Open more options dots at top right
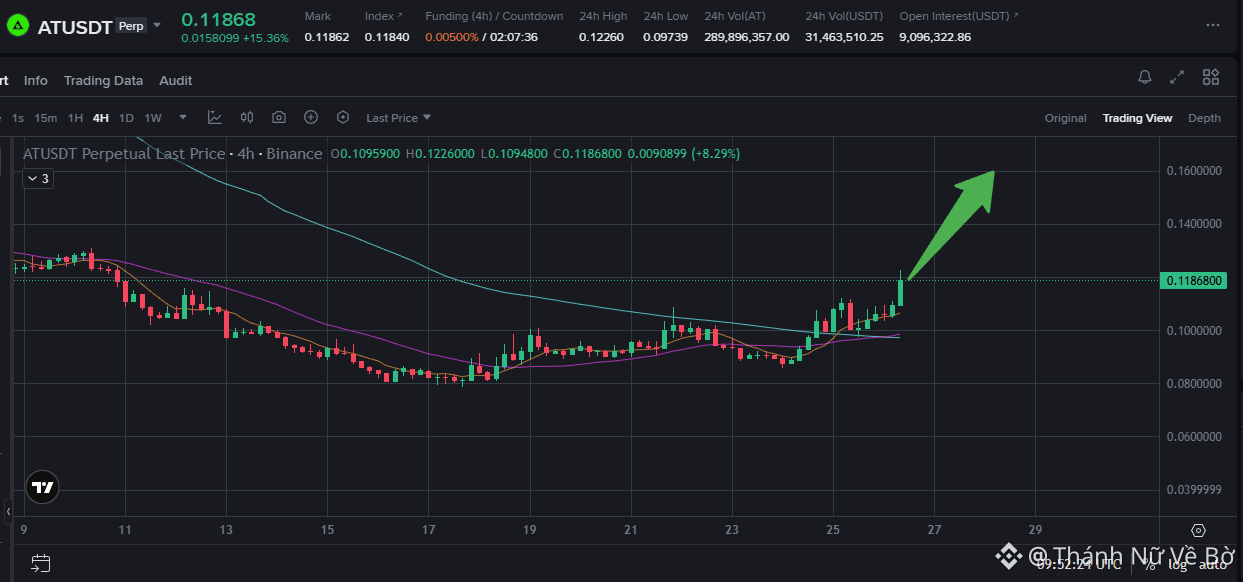 coord(1213,26)
